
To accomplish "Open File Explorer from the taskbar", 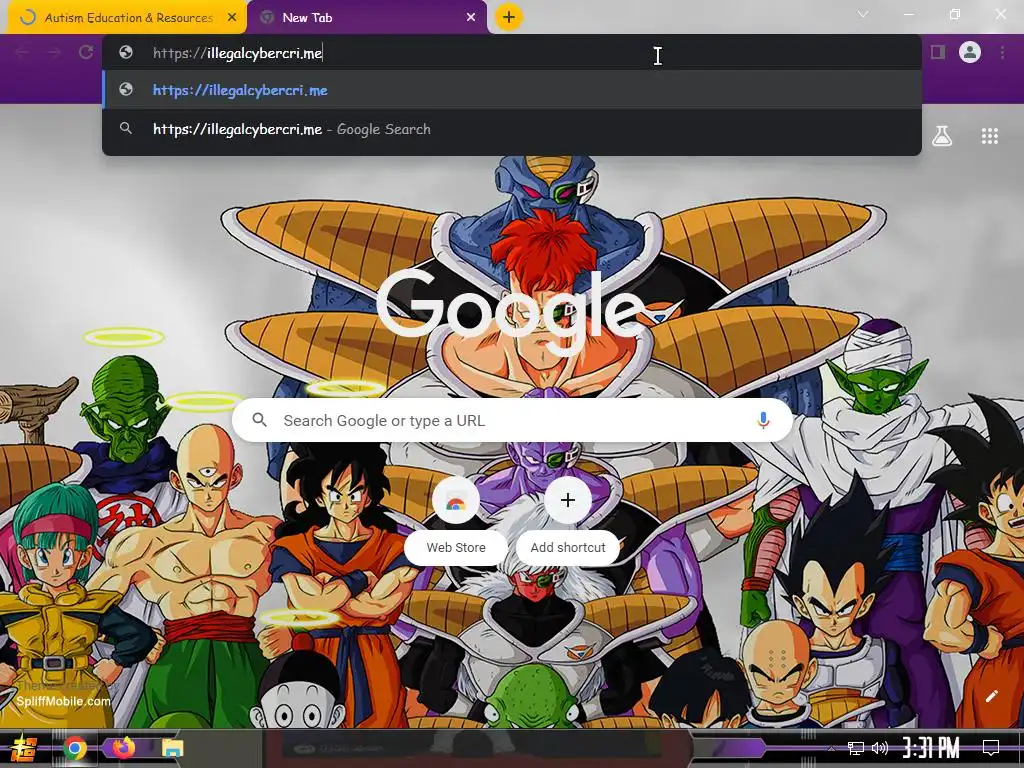I will pos(172,748).
